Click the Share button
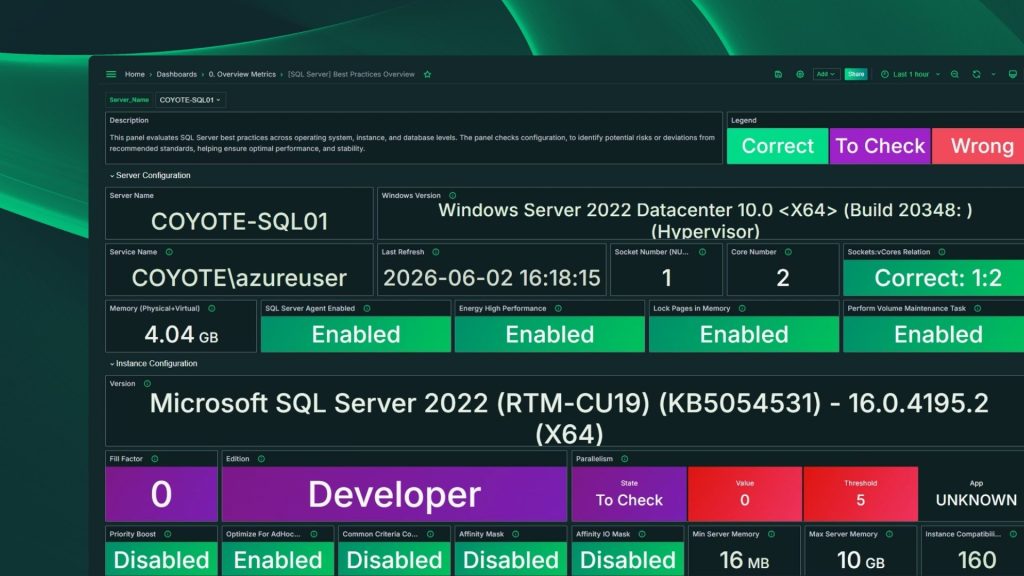This screenshot has width=1024, height=576. pos(856,74)
